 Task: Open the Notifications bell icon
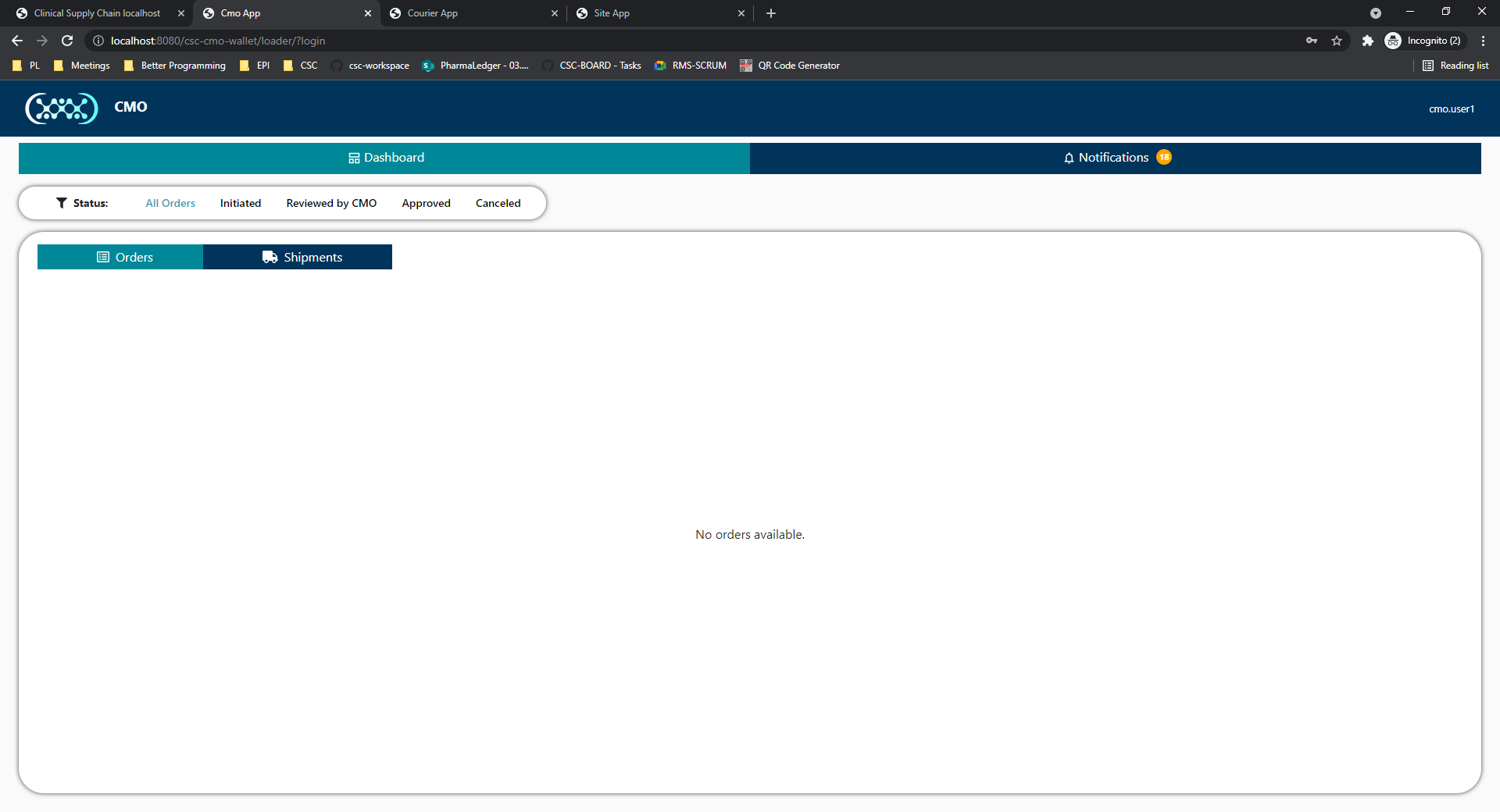(x=1070, y=158)
